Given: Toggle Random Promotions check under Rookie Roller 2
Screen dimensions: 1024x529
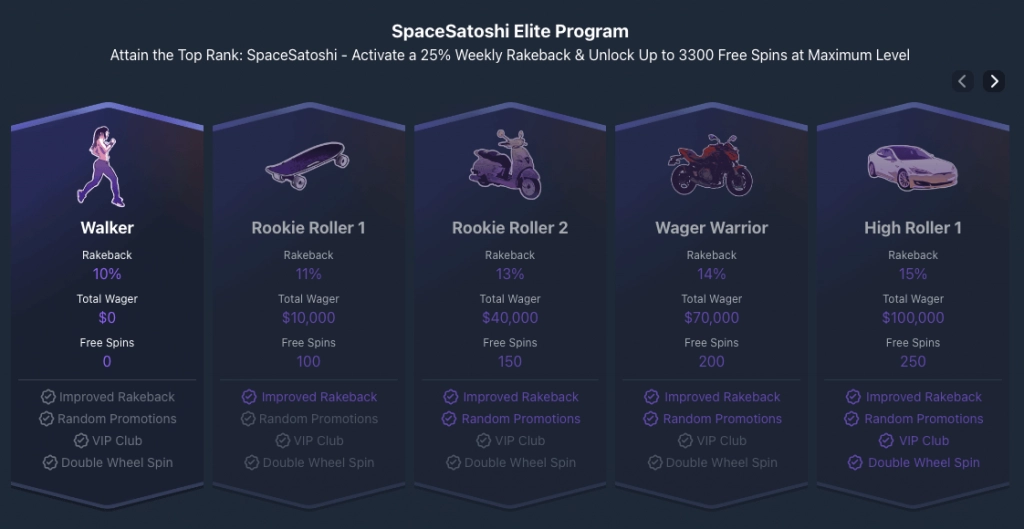Looking at the screenshot, I should (449, 419).
